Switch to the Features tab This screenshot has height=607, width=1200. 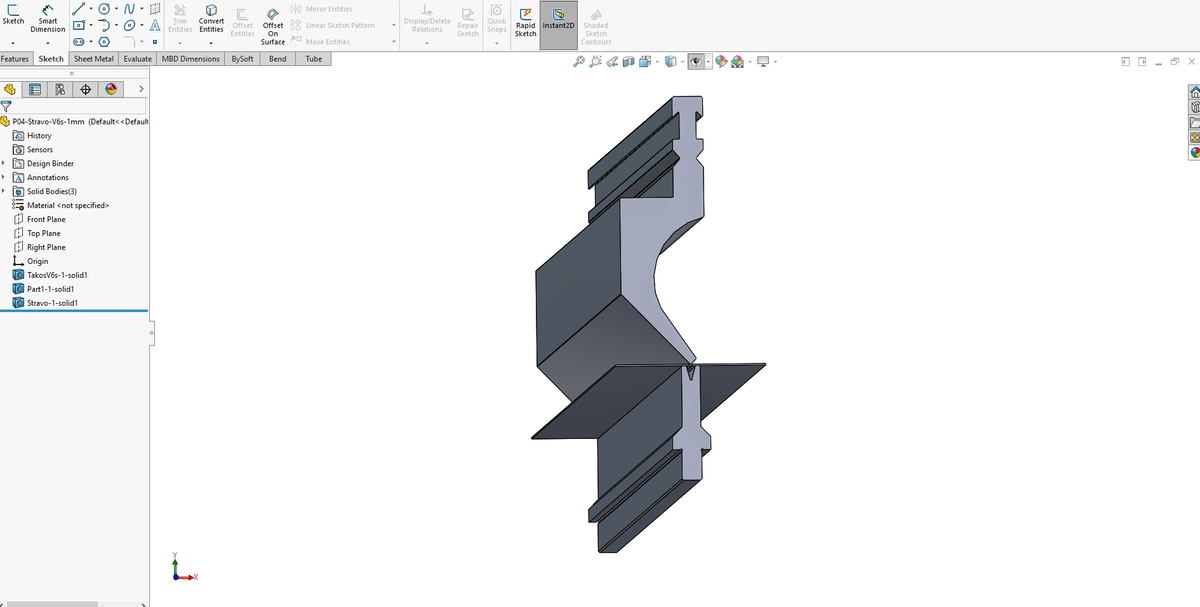click(x=15, y=59)
